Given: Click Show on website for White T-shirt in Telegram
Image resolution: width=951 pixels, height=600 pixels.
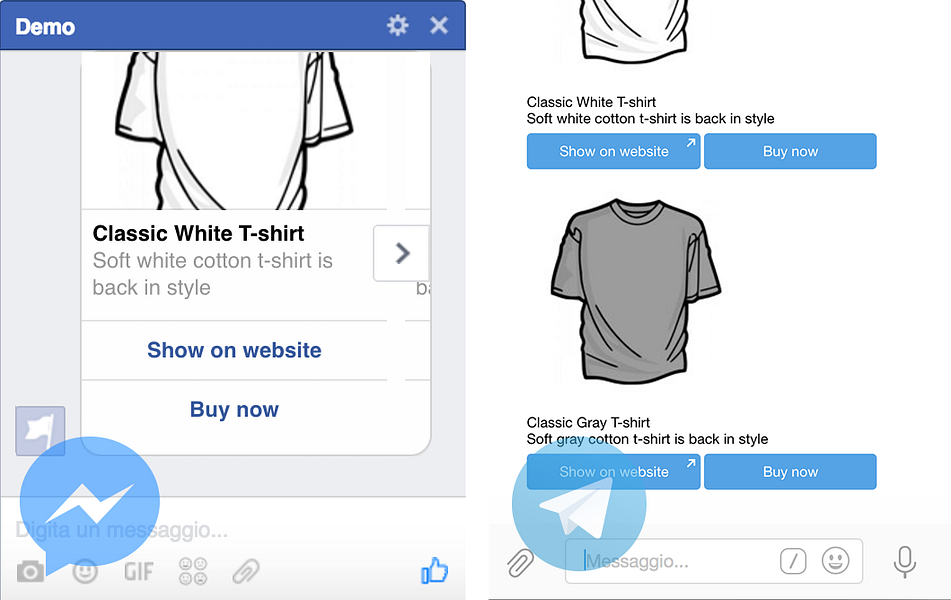Looking at the screenshot, I should 613,151.
